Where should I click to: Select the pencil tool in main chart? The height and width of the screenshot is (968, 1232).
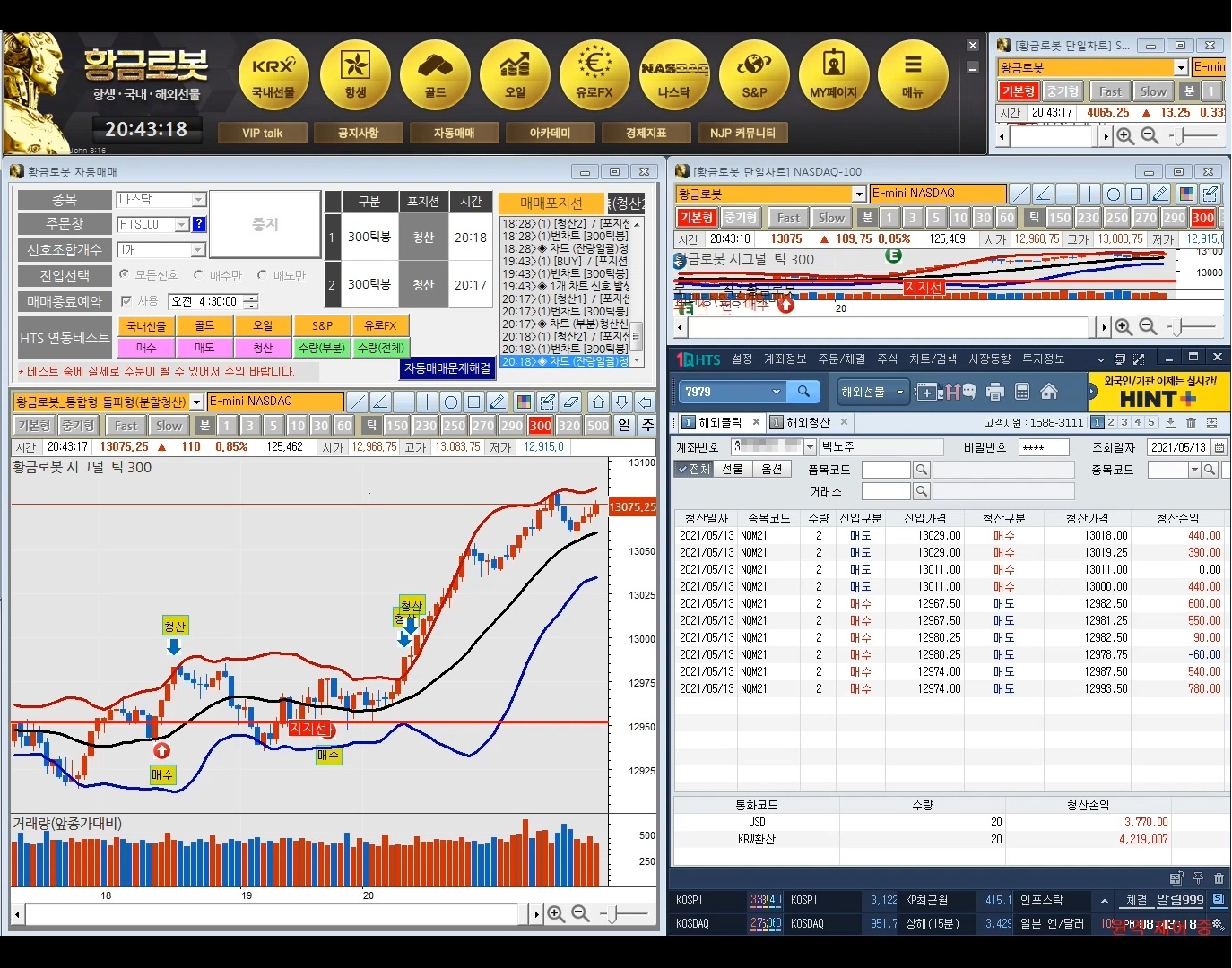[498, 402]
